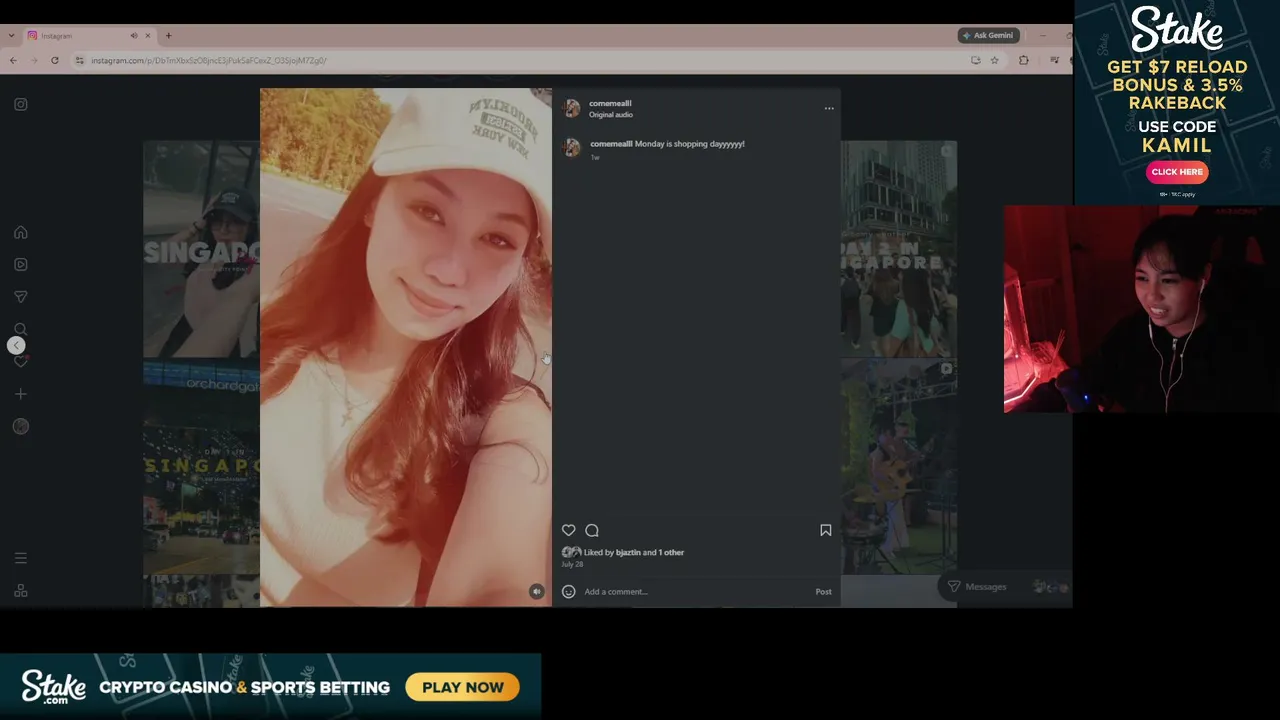Open the 'Day 2 in Singapore' thumbnail
1280x720 pixels.
[899, 249]
